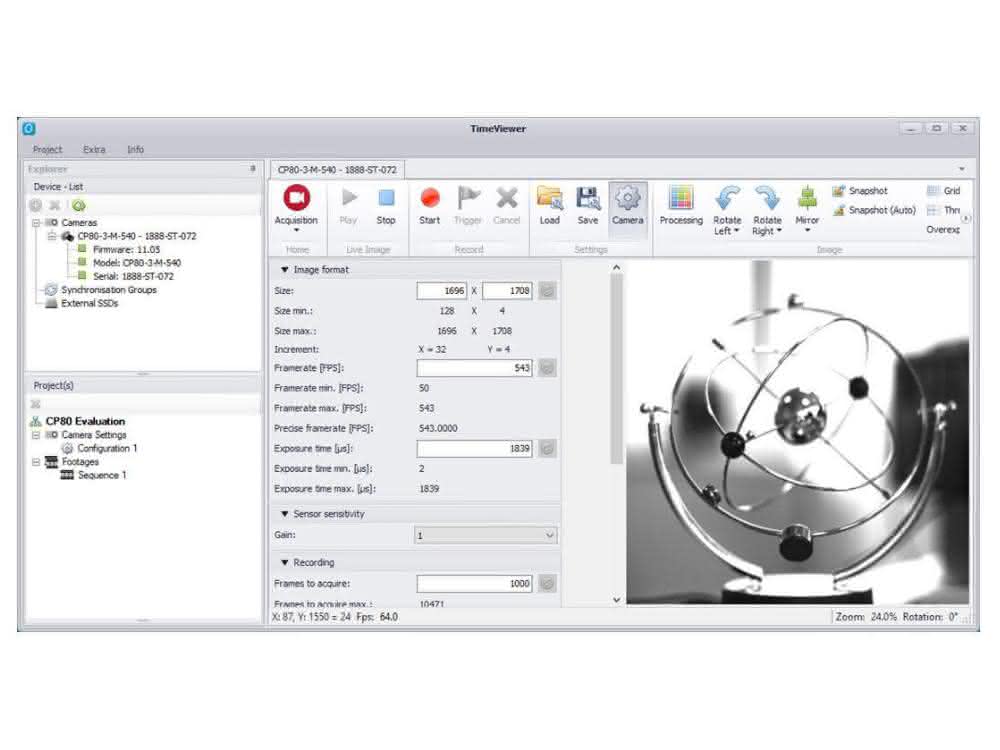Image resolution: width=1000 pixels, height=750 pixels.
Task: Toggle the Grid overlay in the ribbon
Action: point(944,191)
